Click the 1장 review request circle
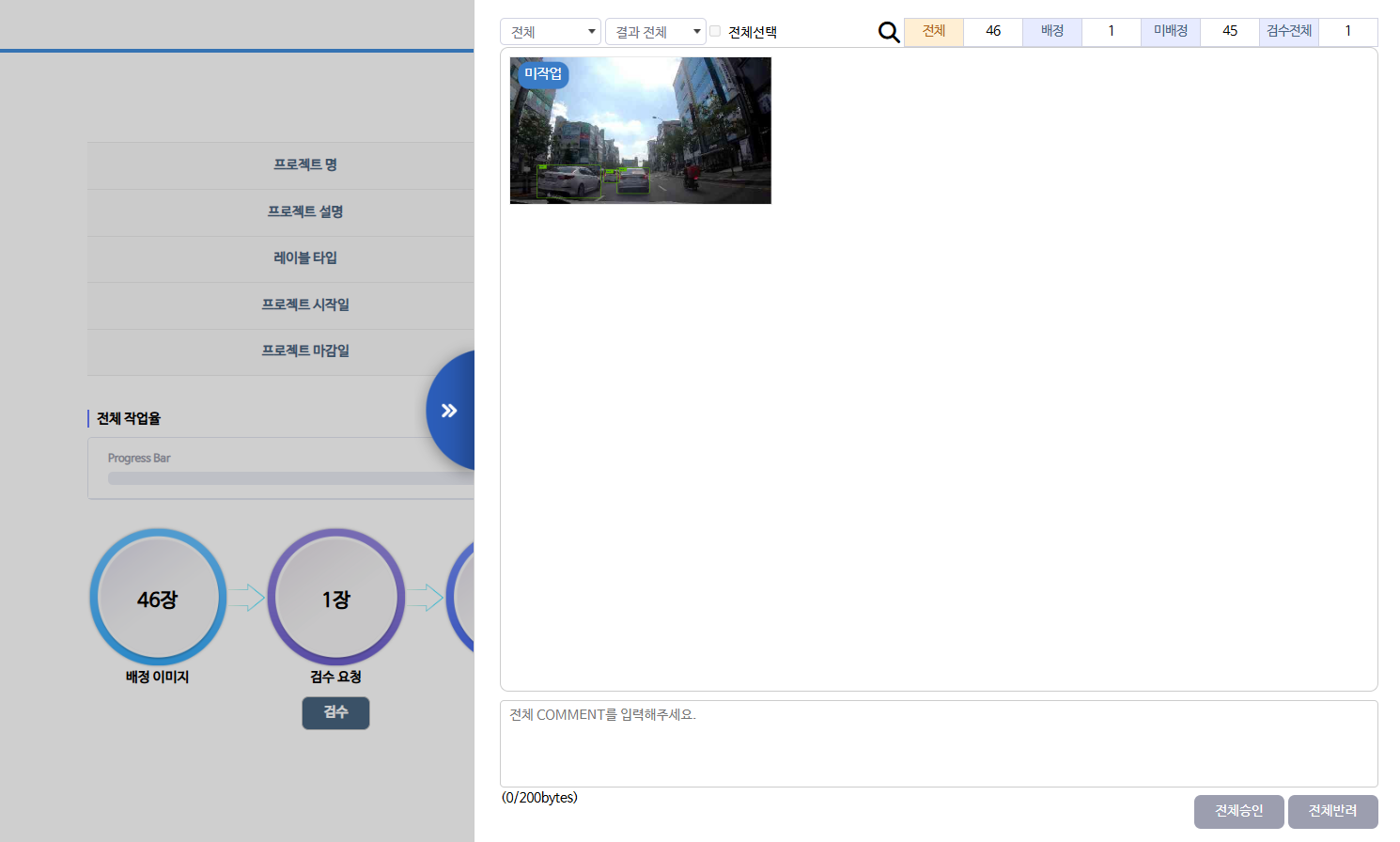This screenshot has width=1400, height=842. 335,598
